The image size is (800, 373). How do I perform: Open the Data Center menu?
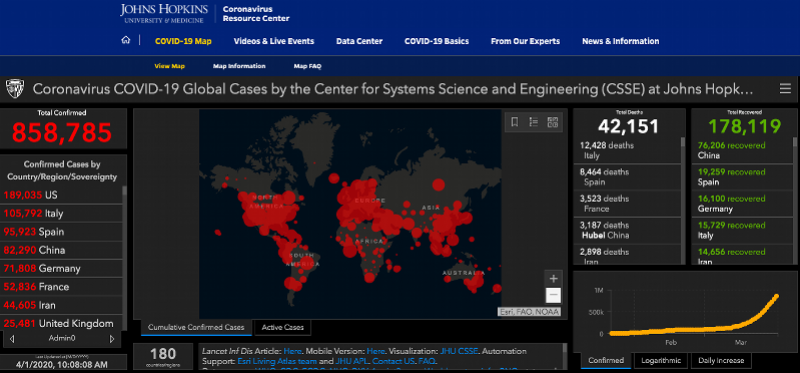click(x=359, y=41)
